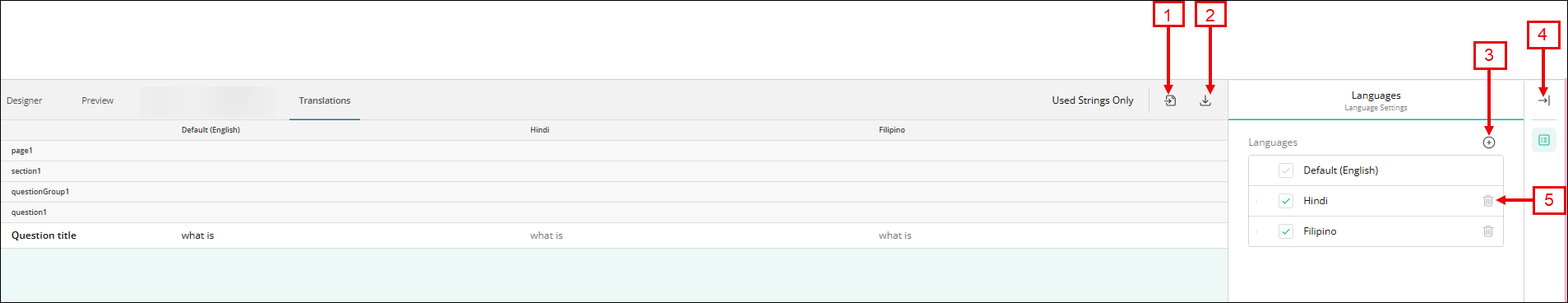Select the Translations tab

tap(325, 100)
